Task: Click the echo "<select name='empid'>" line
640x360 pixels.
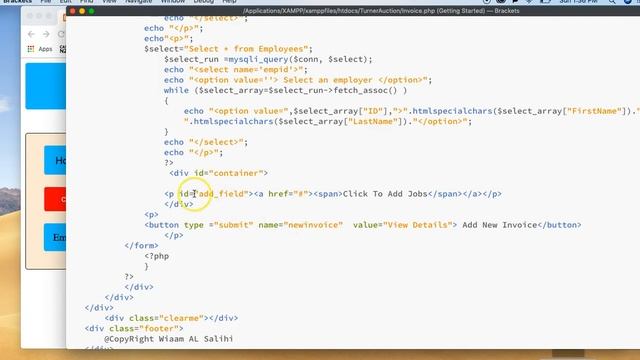Action: 236,69
